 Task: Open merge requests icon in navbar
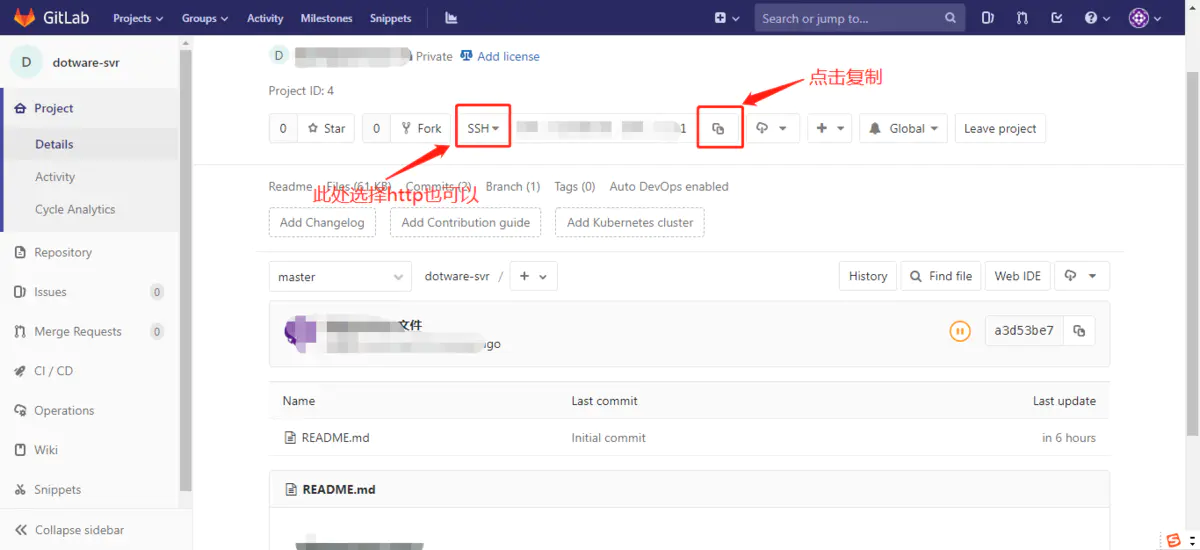1022,18
